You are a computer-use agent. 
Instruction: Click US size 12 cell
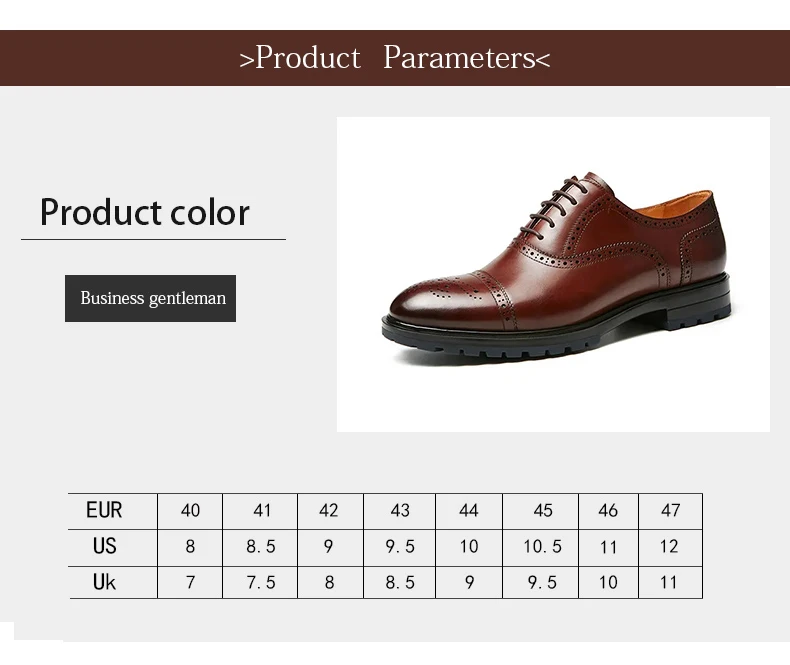671,547
